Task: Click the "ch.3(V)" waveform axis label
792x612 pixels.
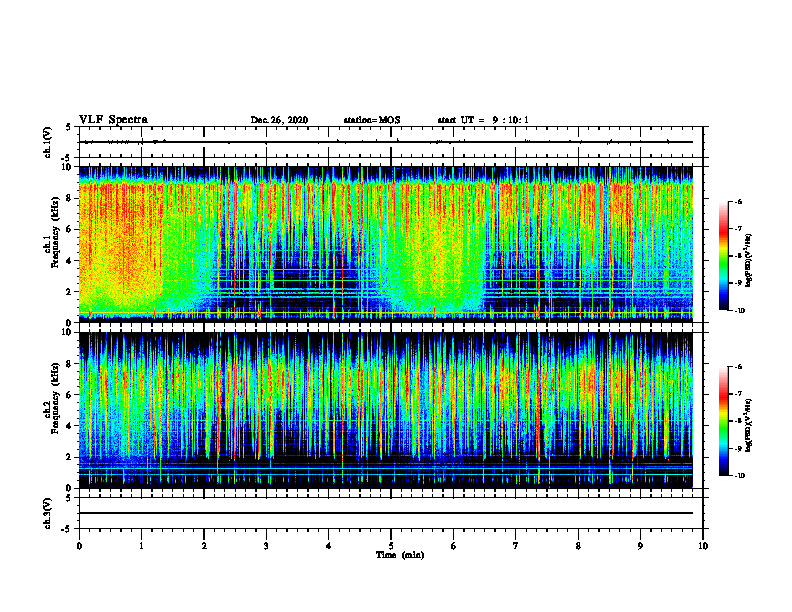Action: 48,513
